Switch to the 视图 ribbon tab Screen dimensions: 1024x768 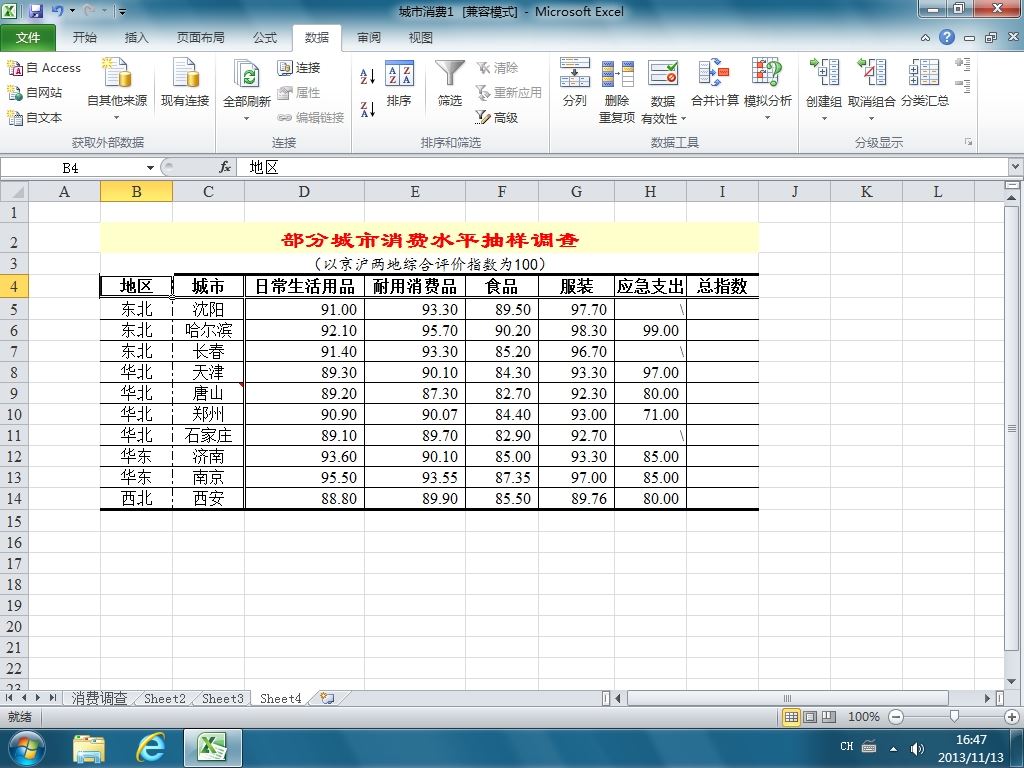421,38
